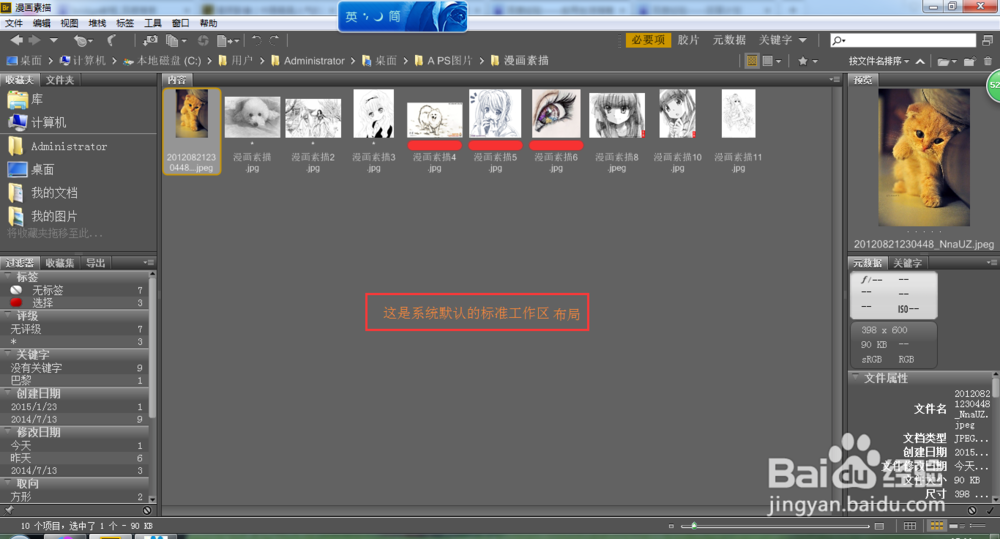Delete item with the trash icon
This screenshot has height=539, width=1000.
click(988, 61)
